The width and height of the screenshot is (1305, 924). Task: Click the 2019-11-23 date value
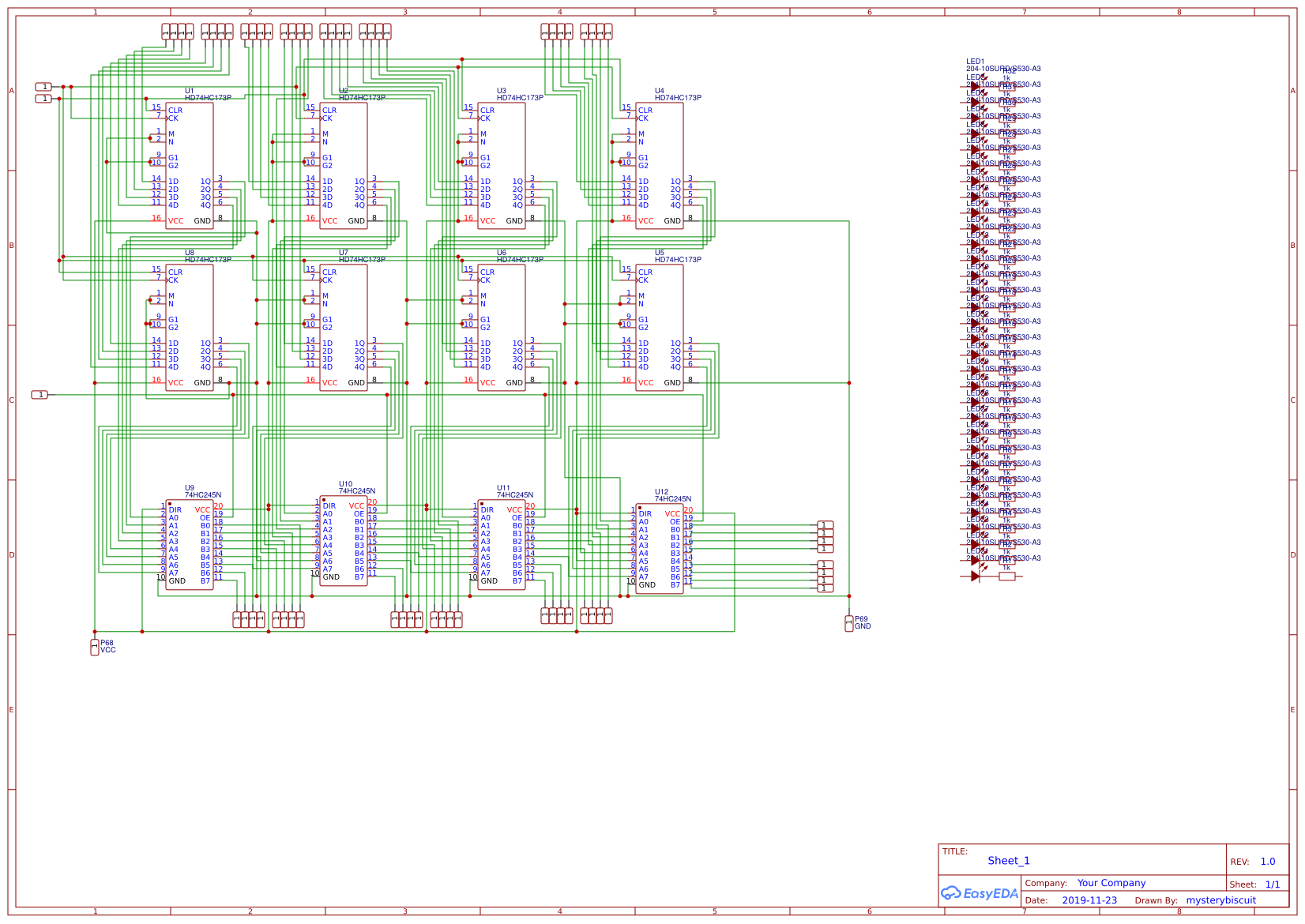coord(1089,900)
